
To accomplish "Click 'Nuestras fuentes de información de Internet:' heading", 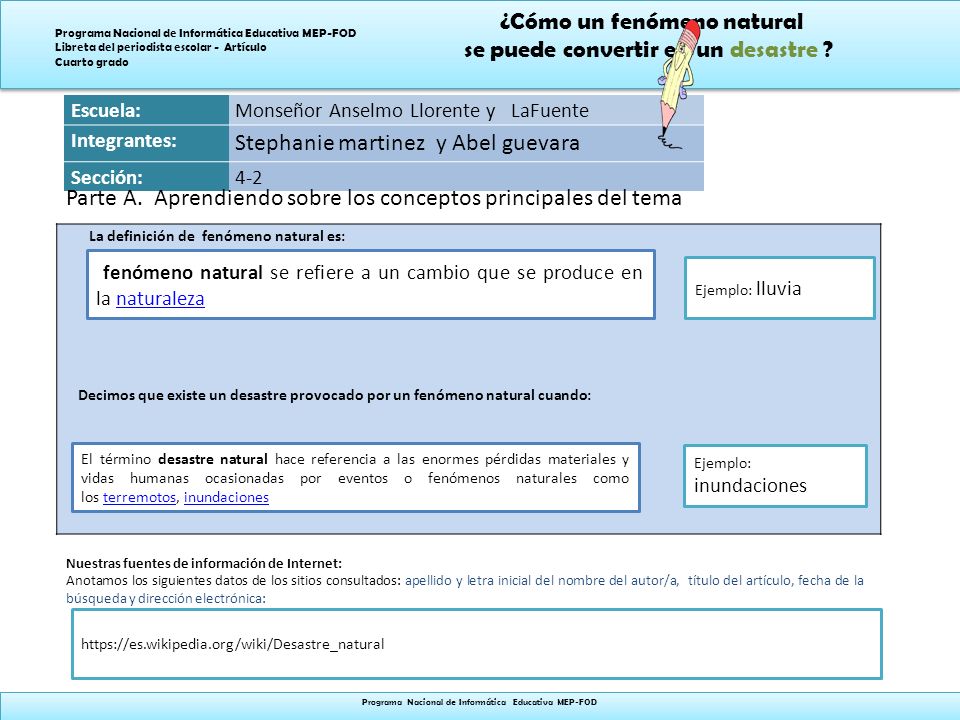I will (x=204, y=563).
